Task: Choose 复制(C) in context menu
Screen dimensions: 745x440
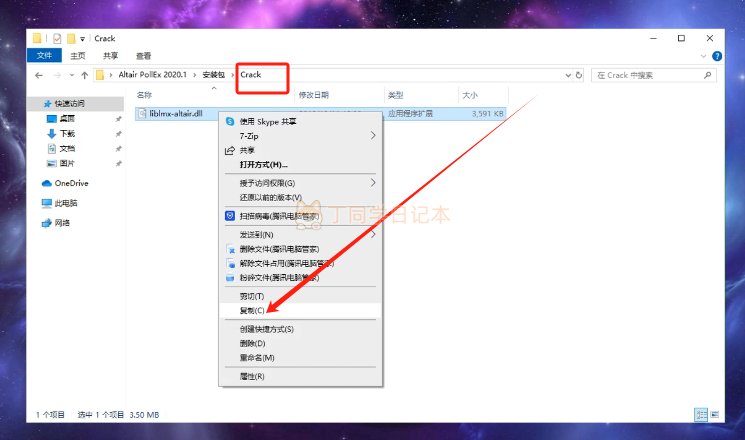Action: point(301,310)
